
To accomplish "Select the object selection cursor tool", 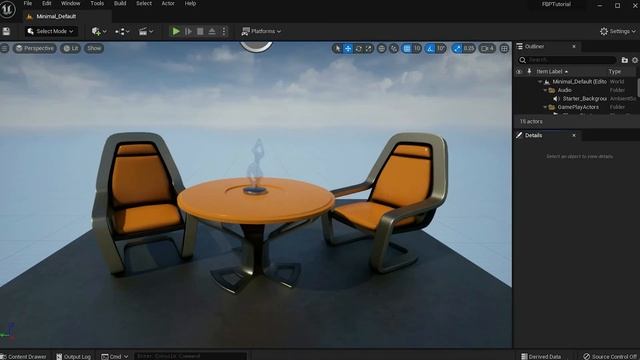I will coord(337,49).
